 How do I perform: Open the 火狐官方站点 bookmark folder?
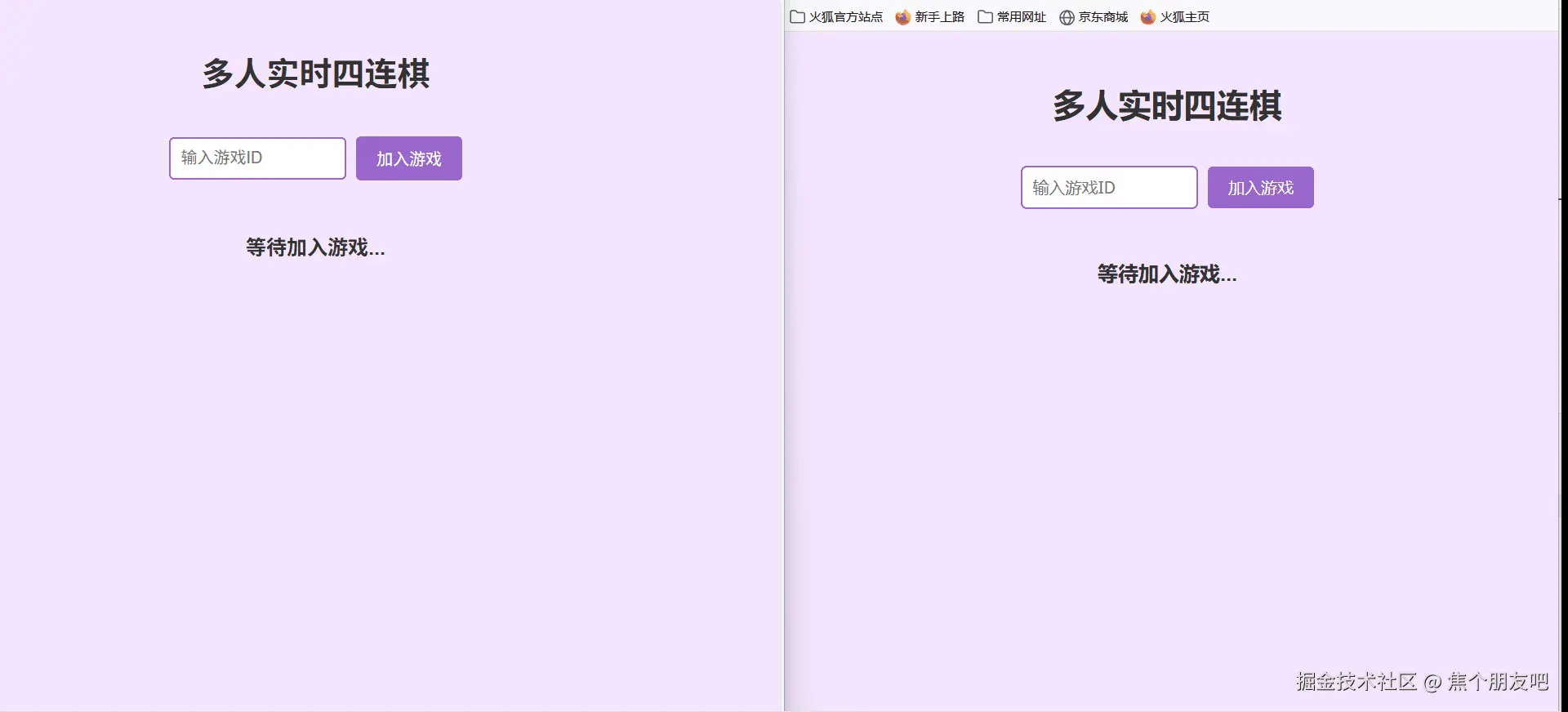(x=836, y=17)
